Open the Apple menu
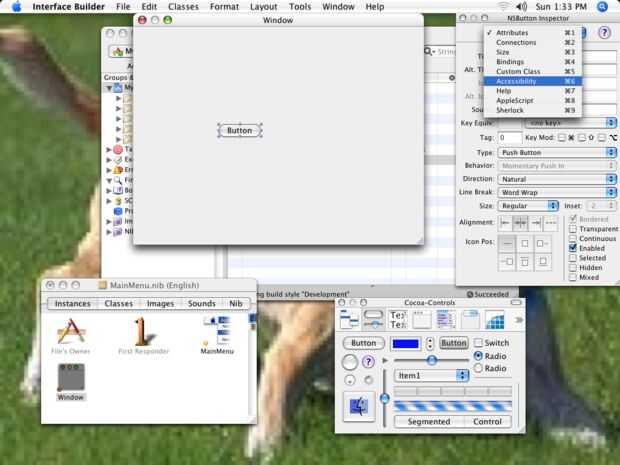This screenshot has height=465, width=620. (x=16, y=6)
